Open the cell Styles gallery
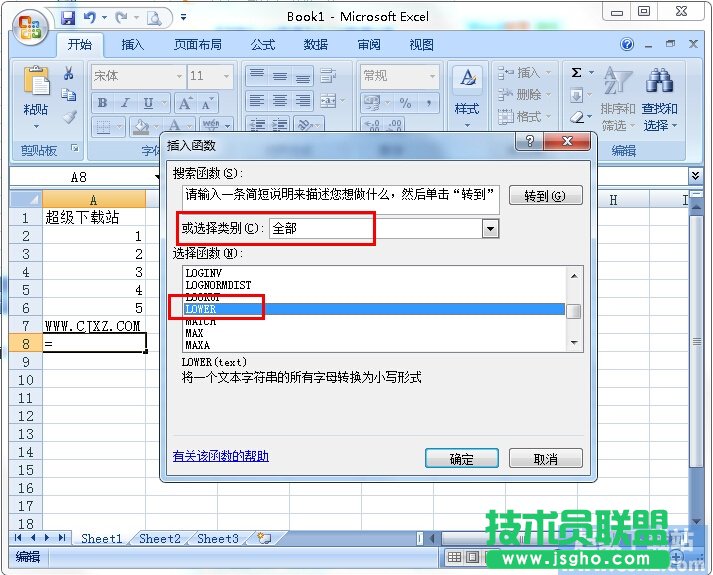The height and width of the screenshot is (575, 713). point(467,93)
